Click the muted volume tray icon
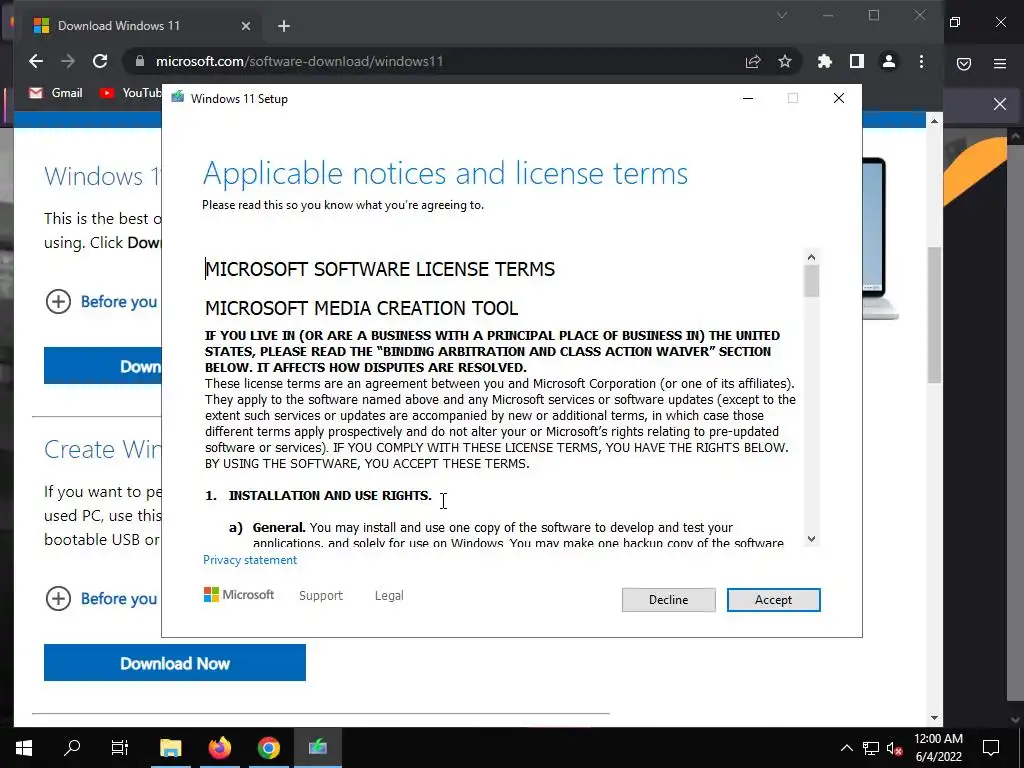1024x768 pixels. (894, 748)
